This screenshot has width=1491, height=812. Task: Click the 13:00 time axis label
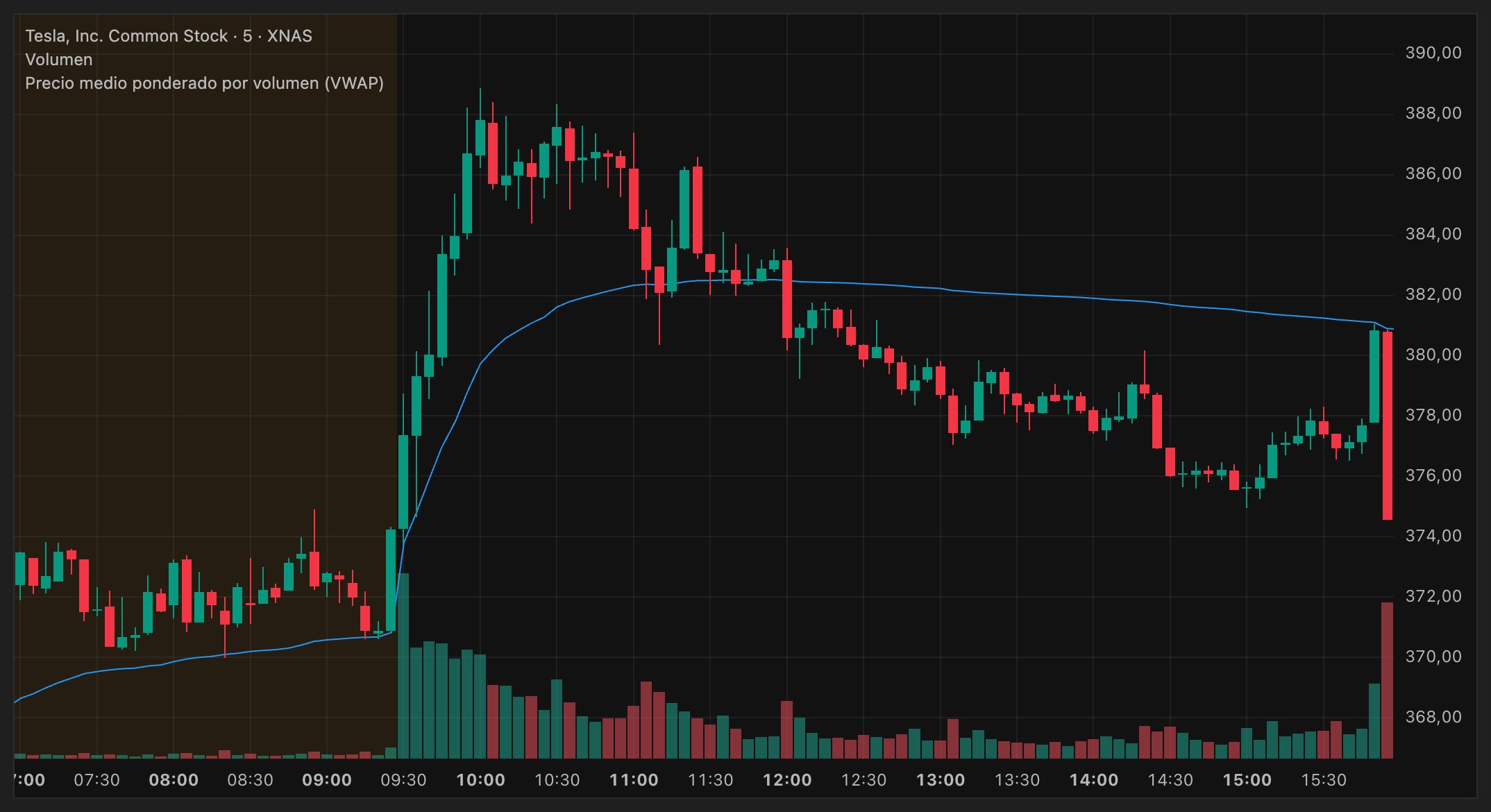(941, 780)
